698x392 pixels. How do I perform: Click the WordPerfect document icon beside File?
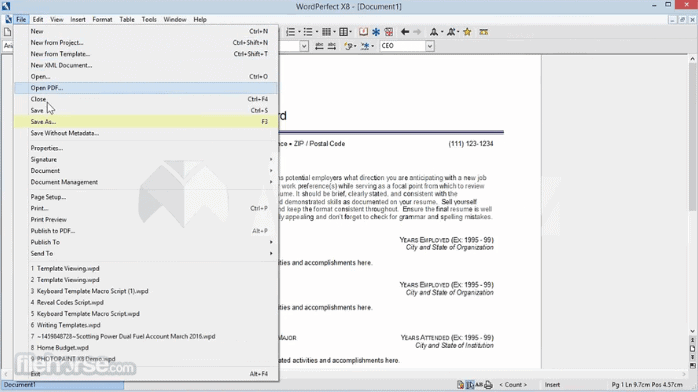point(8,20)
